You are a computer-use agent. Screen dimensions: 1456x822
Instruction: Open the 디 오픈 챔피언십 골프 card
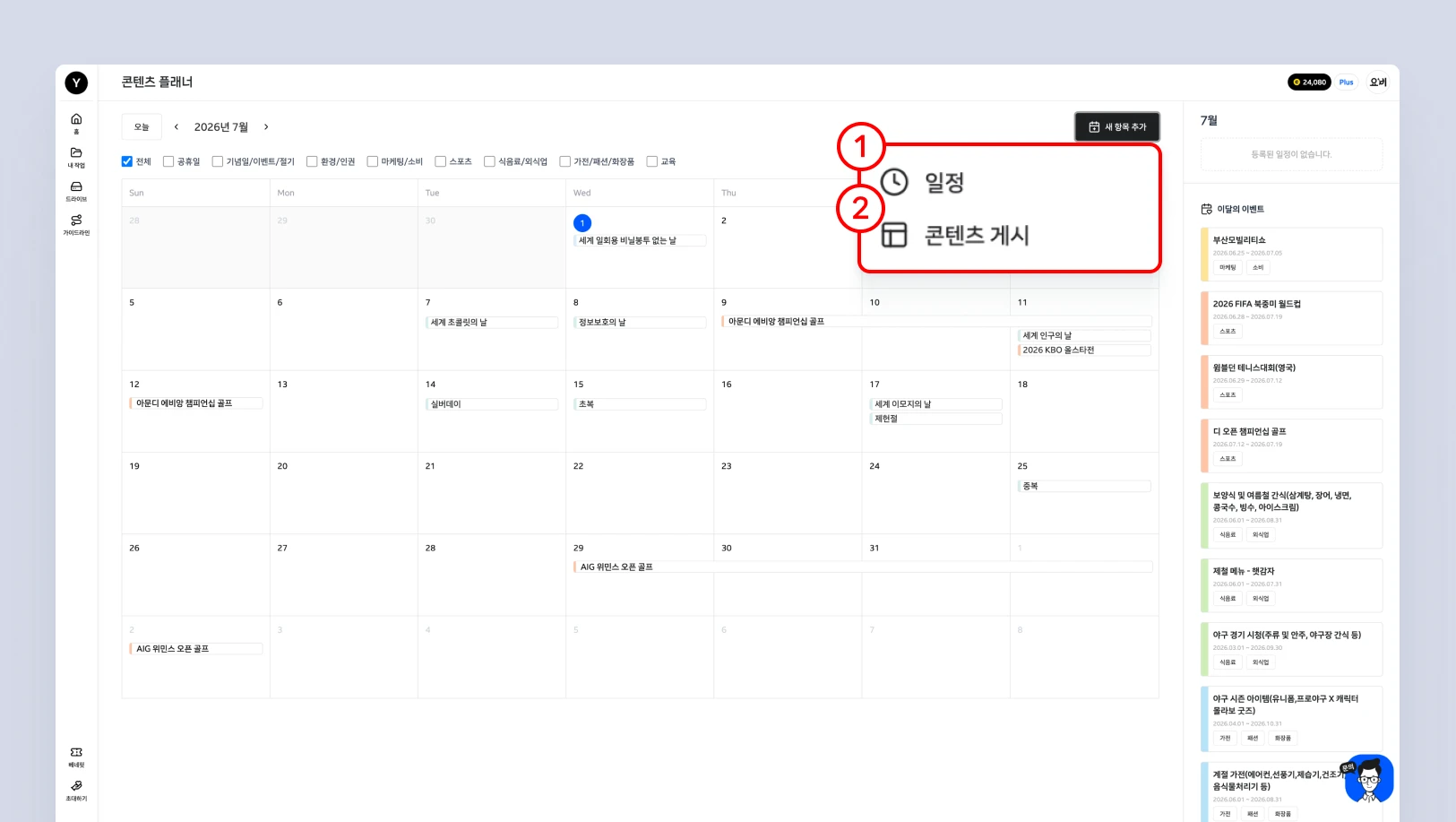[x=1291, y=446]
